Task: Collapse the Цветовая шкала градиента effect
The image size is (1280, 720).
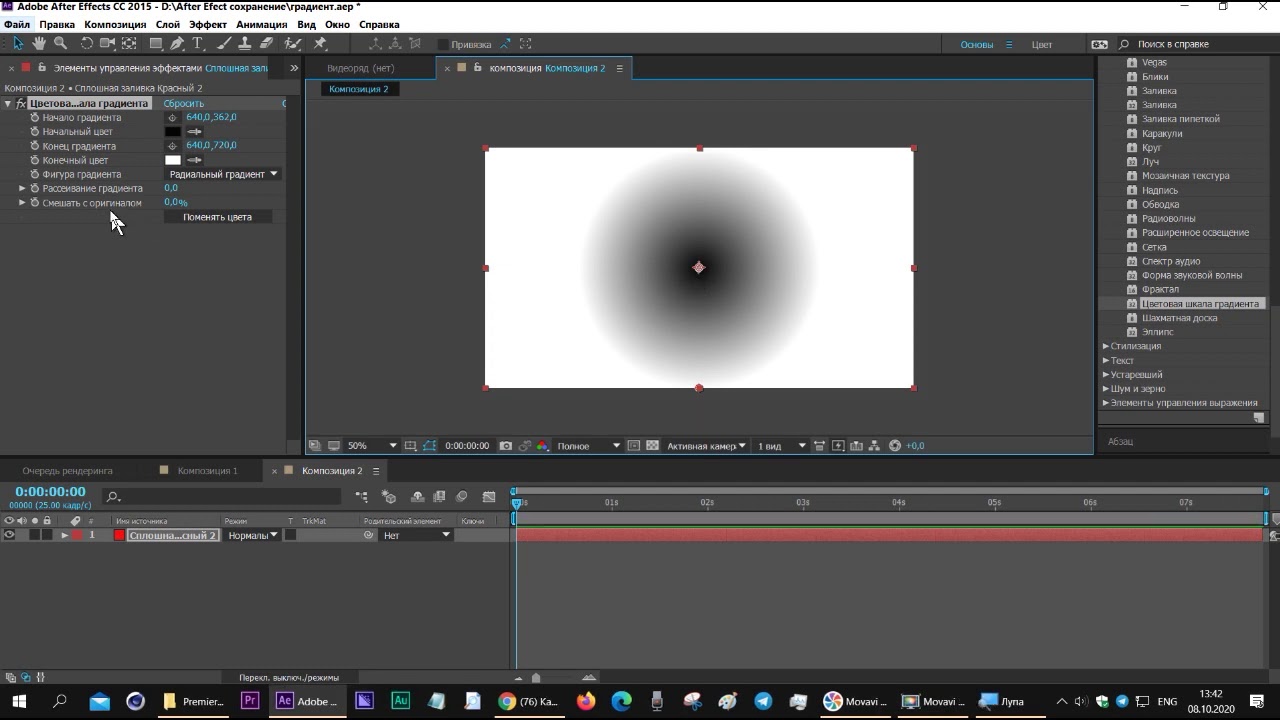Action: point(8,104)
